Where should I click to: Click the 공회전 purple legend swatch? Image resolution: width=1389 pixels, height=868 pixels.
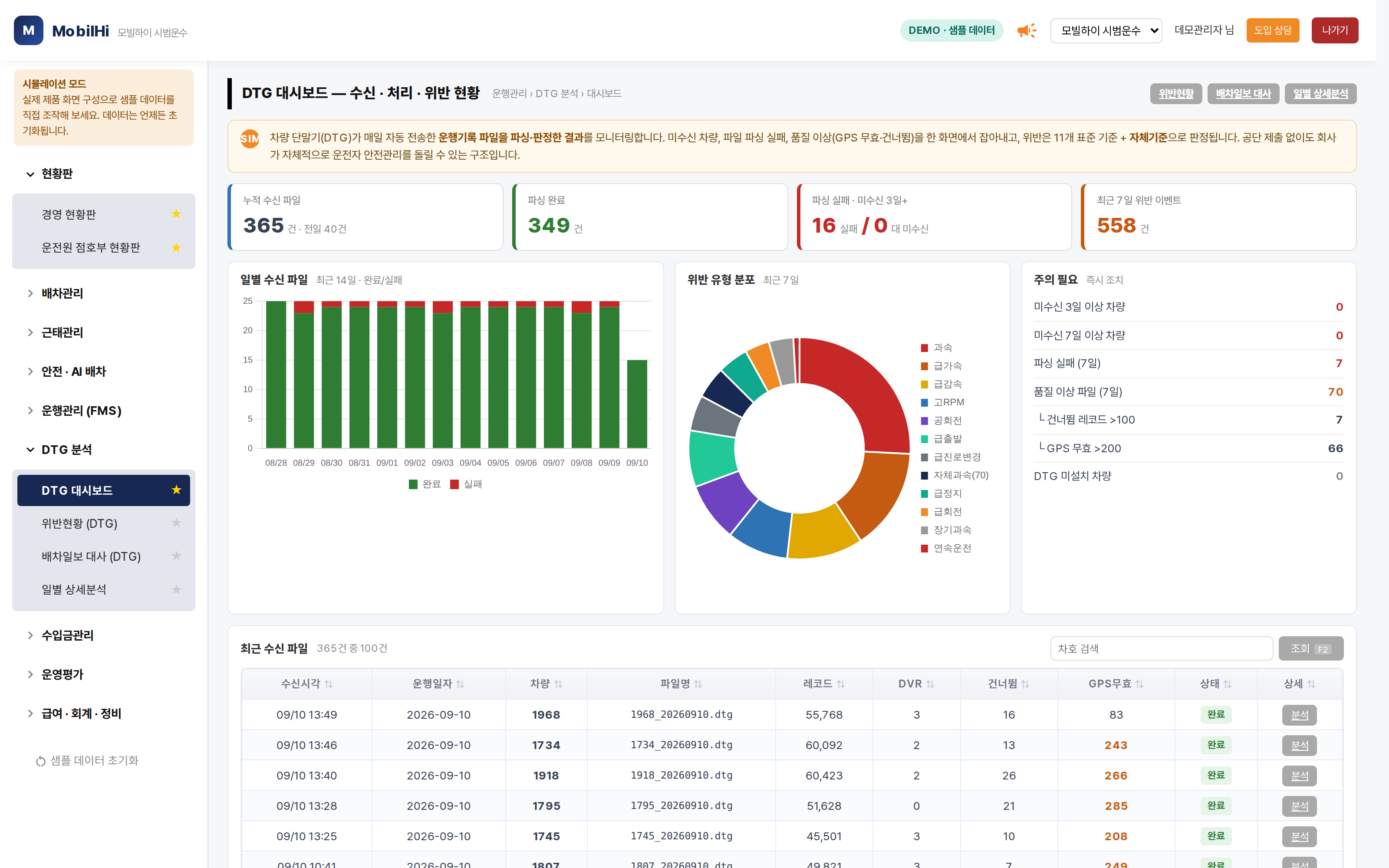pos(924,421)
